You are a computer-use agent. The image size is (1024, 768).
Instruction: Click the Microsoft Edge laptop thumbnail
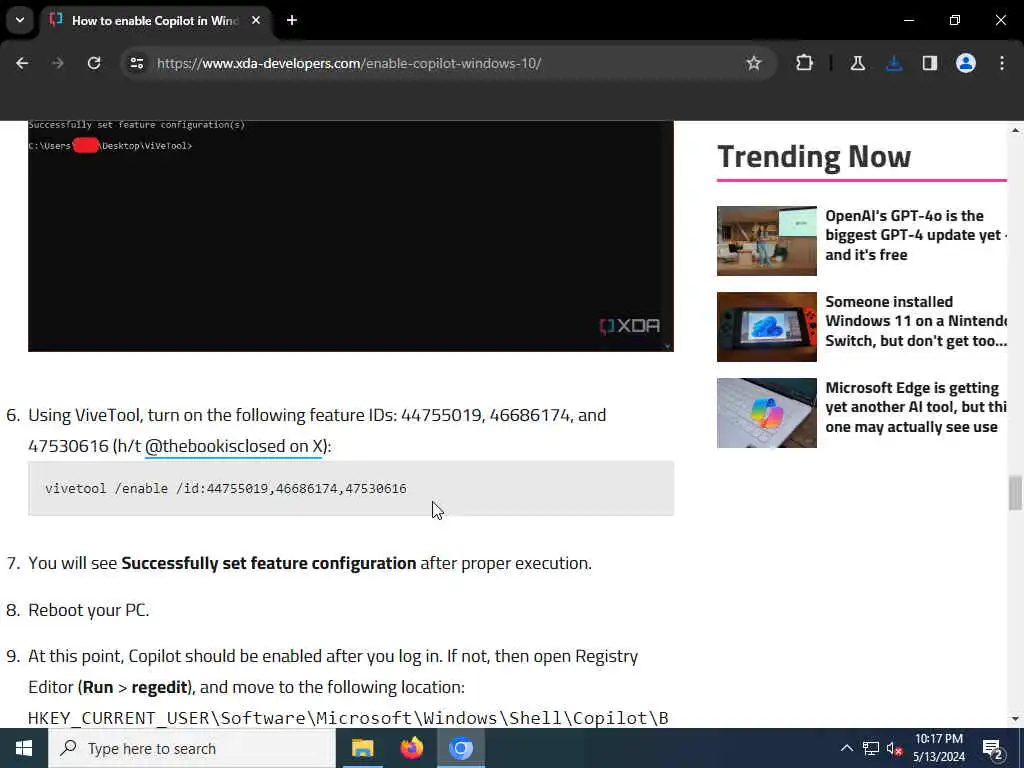767,413
